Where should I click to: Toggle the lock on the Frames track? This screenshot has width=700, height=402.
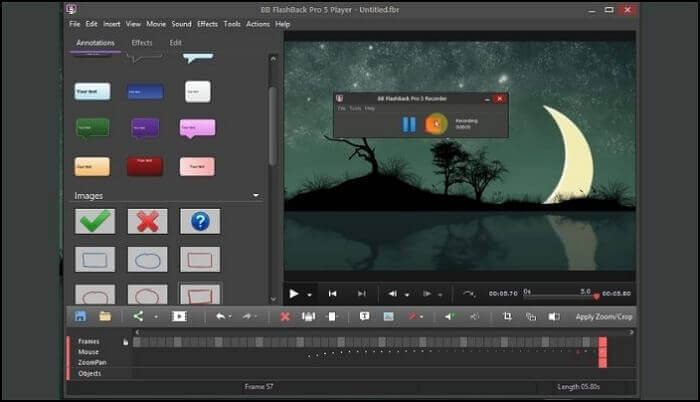pos(126,341)
